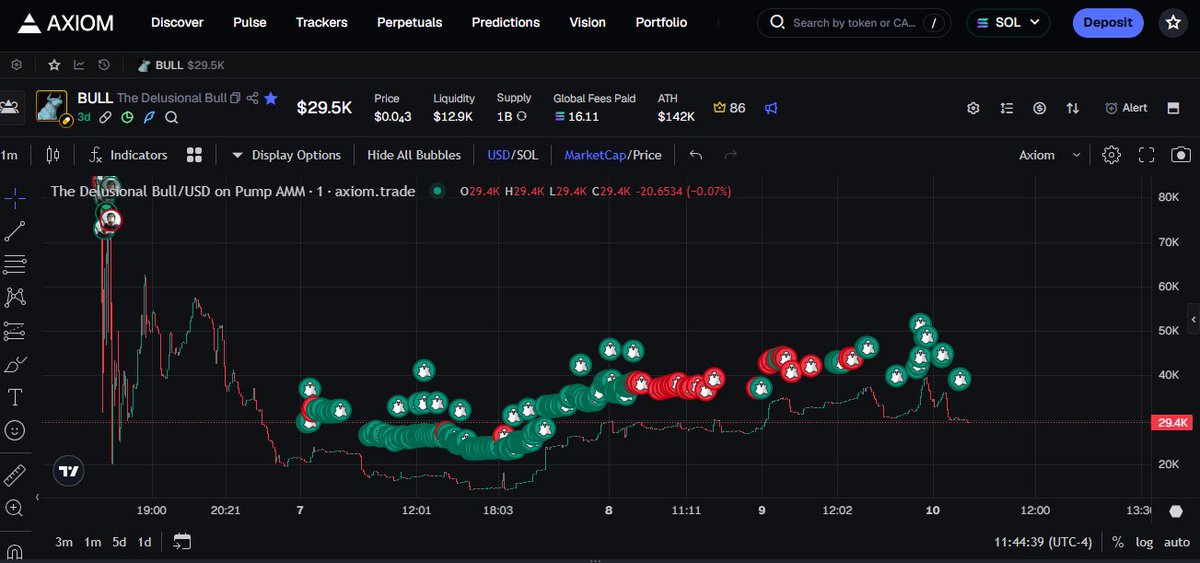Screen dimensions: 1200x563
Task: Copy the BULL token address
Action: pyautogui.click(x=235, y=98)
